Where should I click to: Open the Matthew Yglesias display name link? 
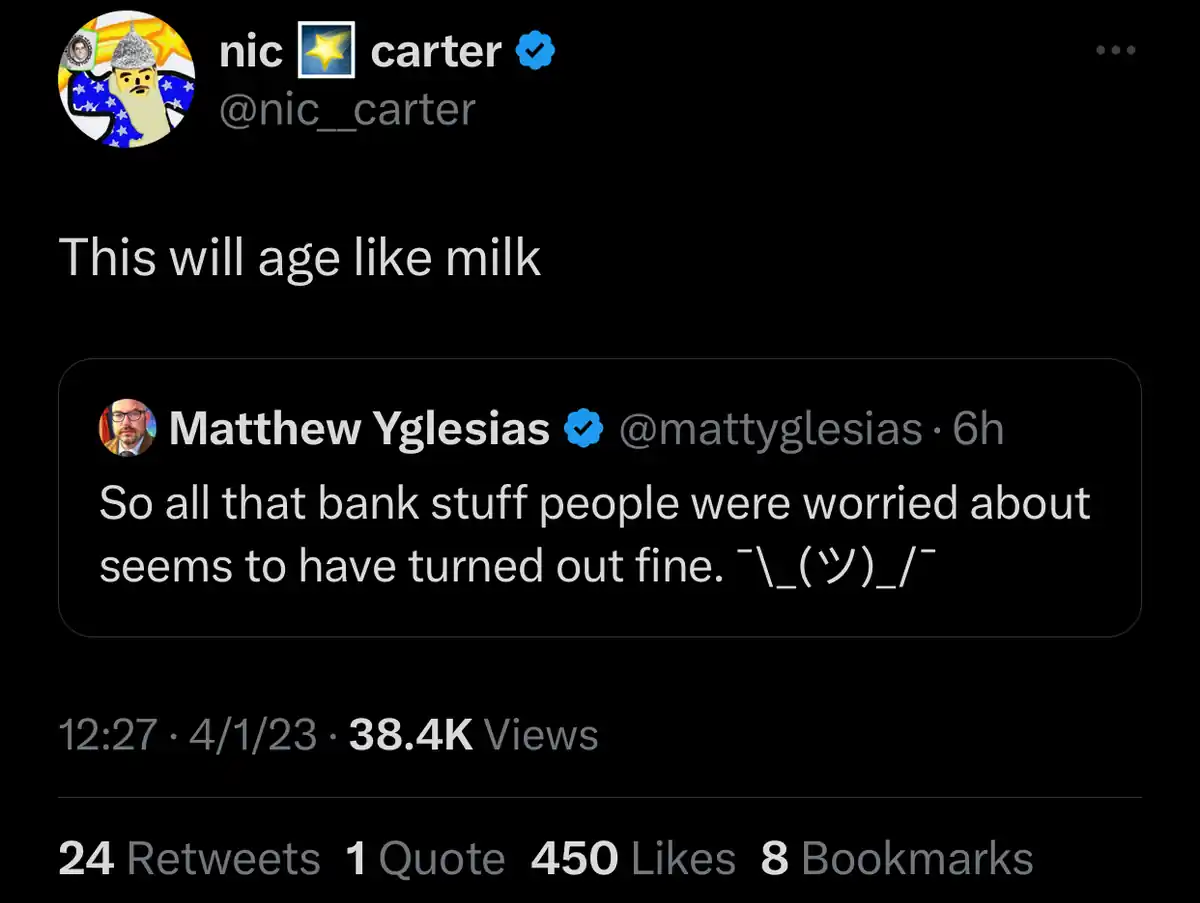click(x=360, y=429)
